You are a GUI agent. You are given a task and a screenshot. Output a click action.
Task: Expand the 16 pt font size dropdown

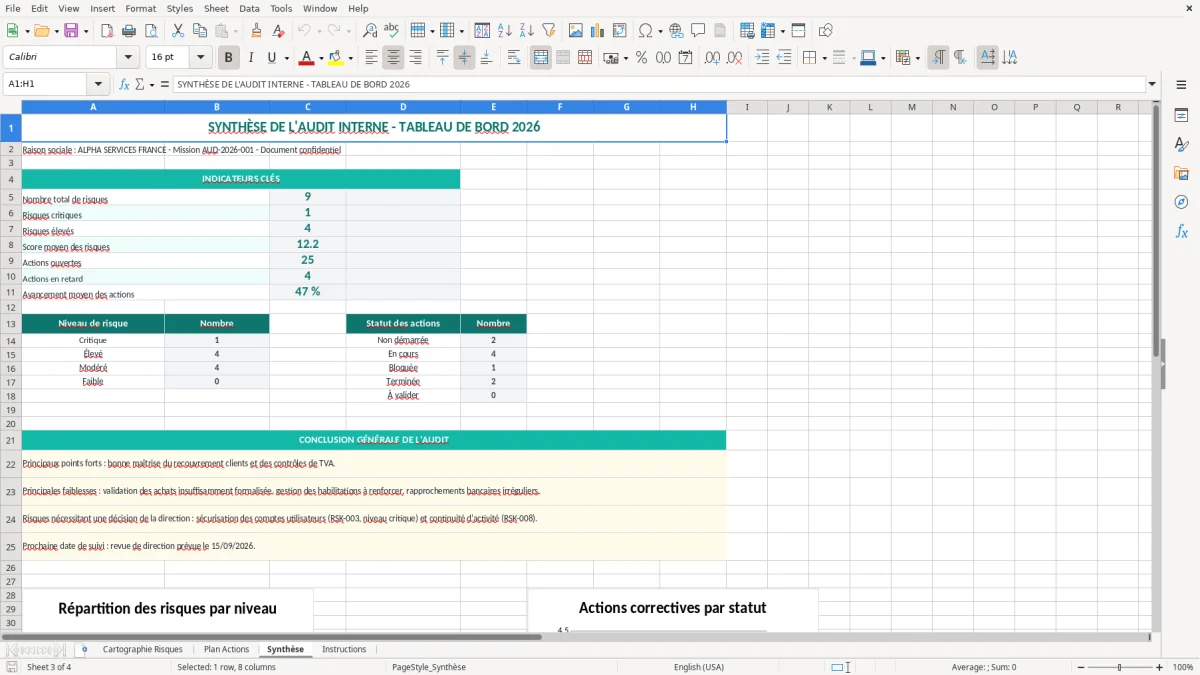click(x=201, y=58)
